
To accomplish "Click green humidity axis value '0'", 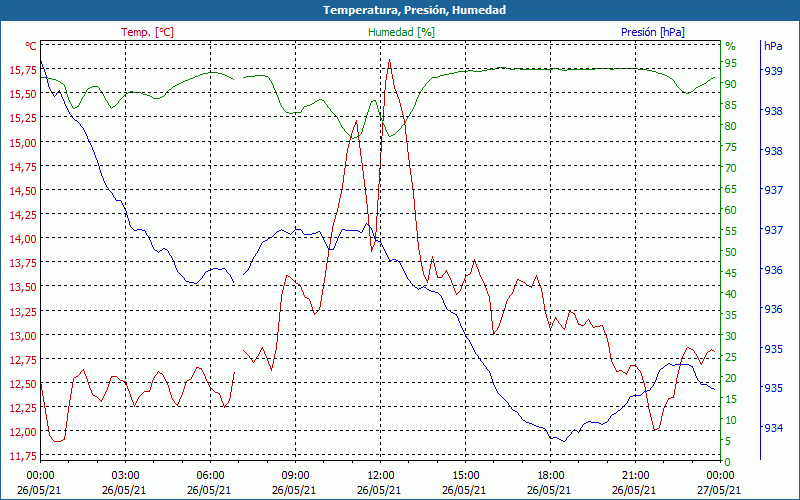I will [x=728, y=462].
